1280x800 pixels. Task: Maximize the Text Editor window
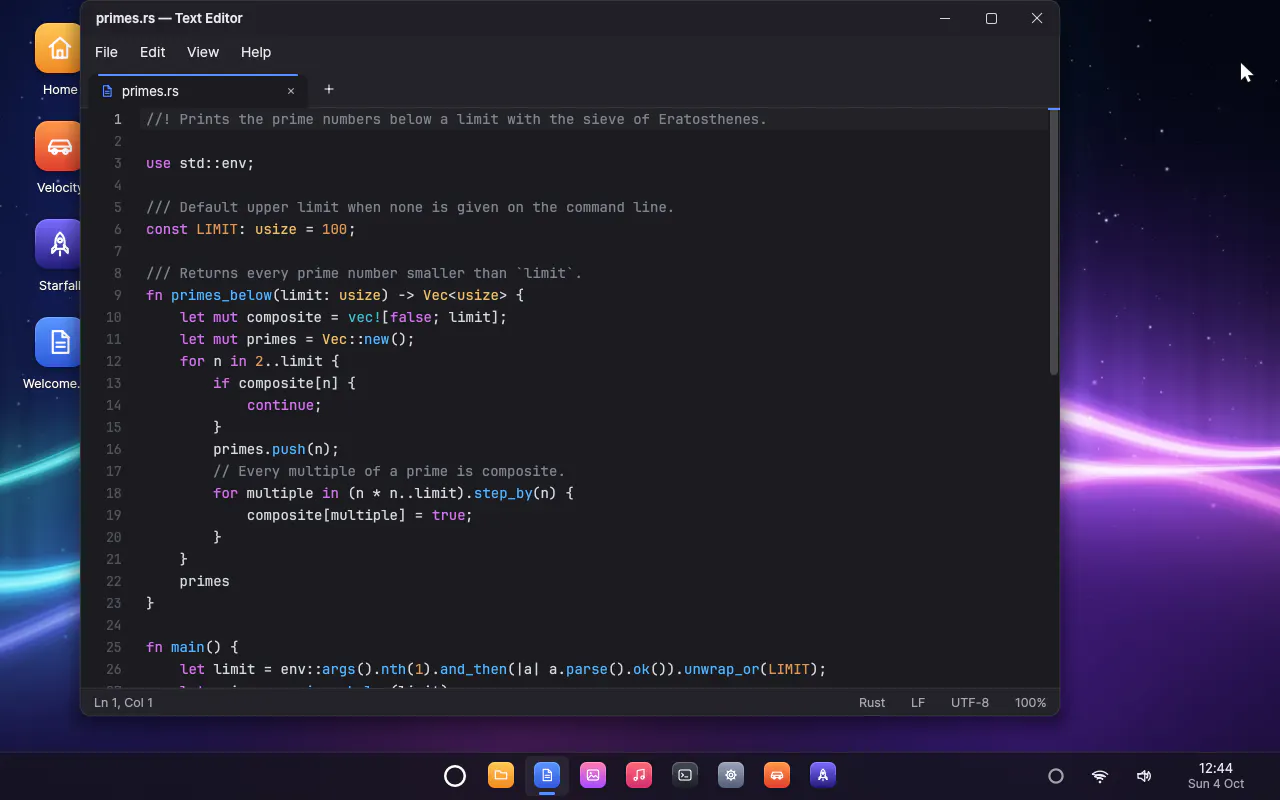[991, 18]
